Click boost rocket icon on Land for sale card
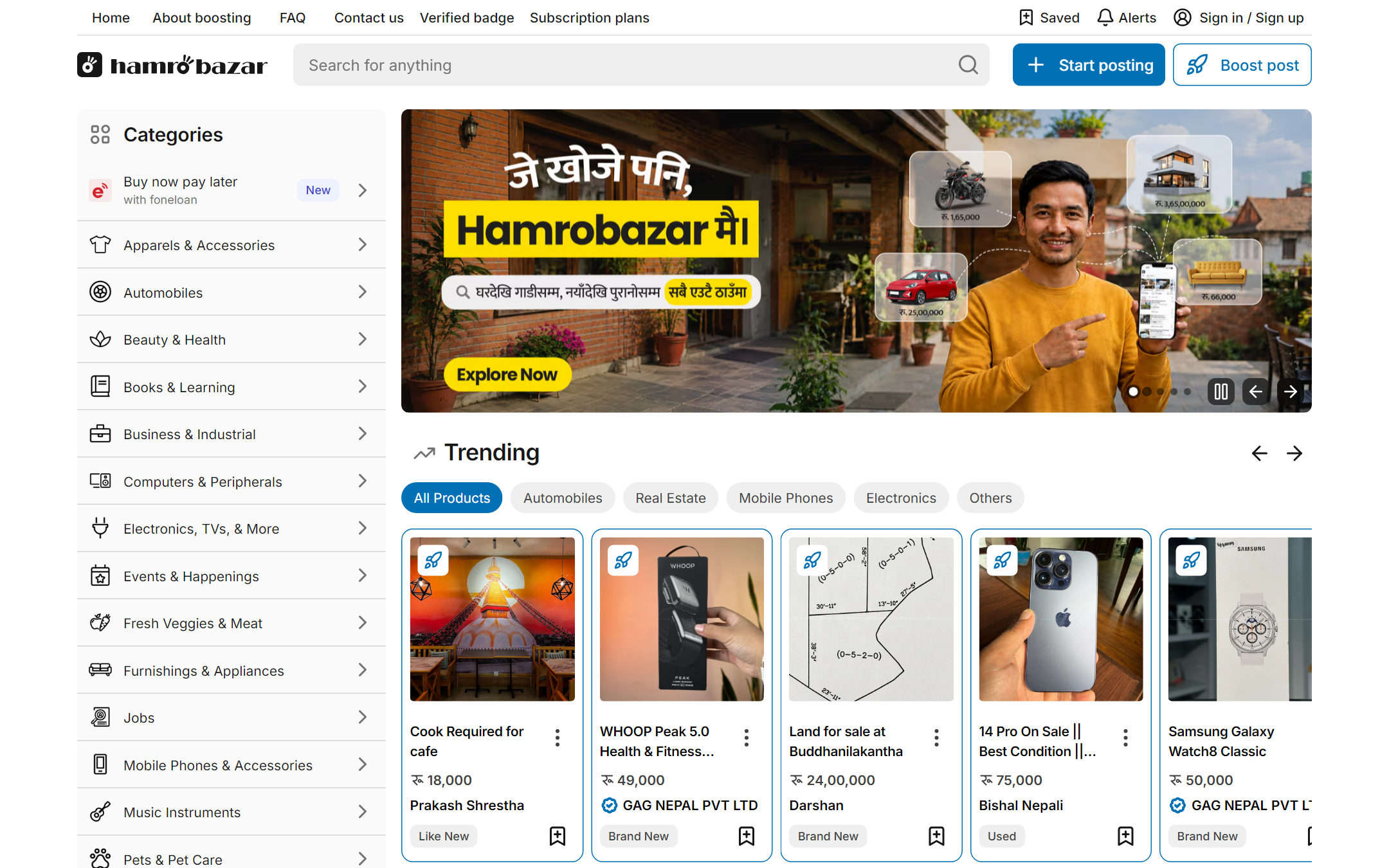This screenshot has width=1389, height=868. tap(812, 560)
